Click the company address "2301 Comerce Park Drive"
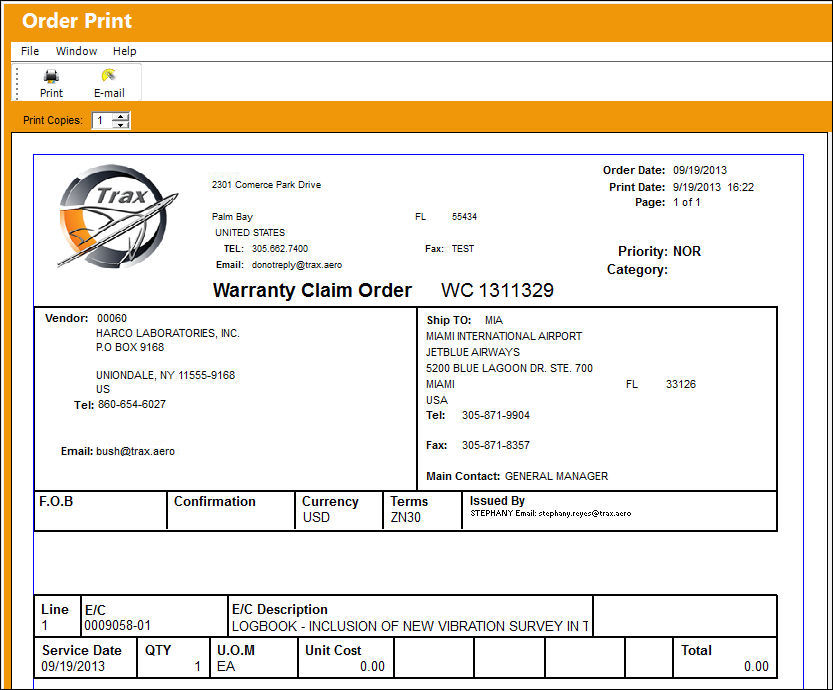 pos(266,185)
